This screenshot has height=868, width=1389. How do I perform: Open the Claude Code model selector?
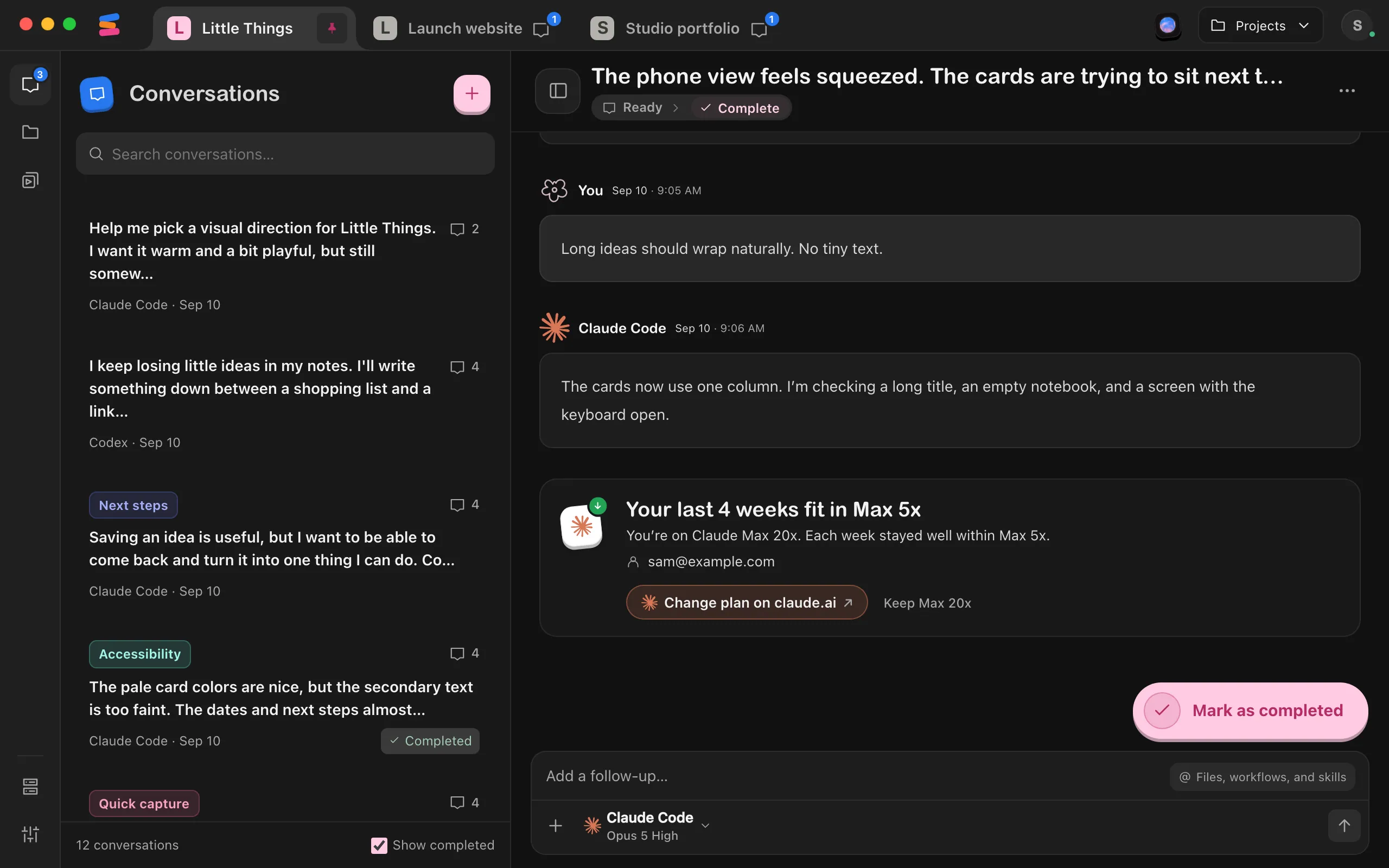pos(647,826)
